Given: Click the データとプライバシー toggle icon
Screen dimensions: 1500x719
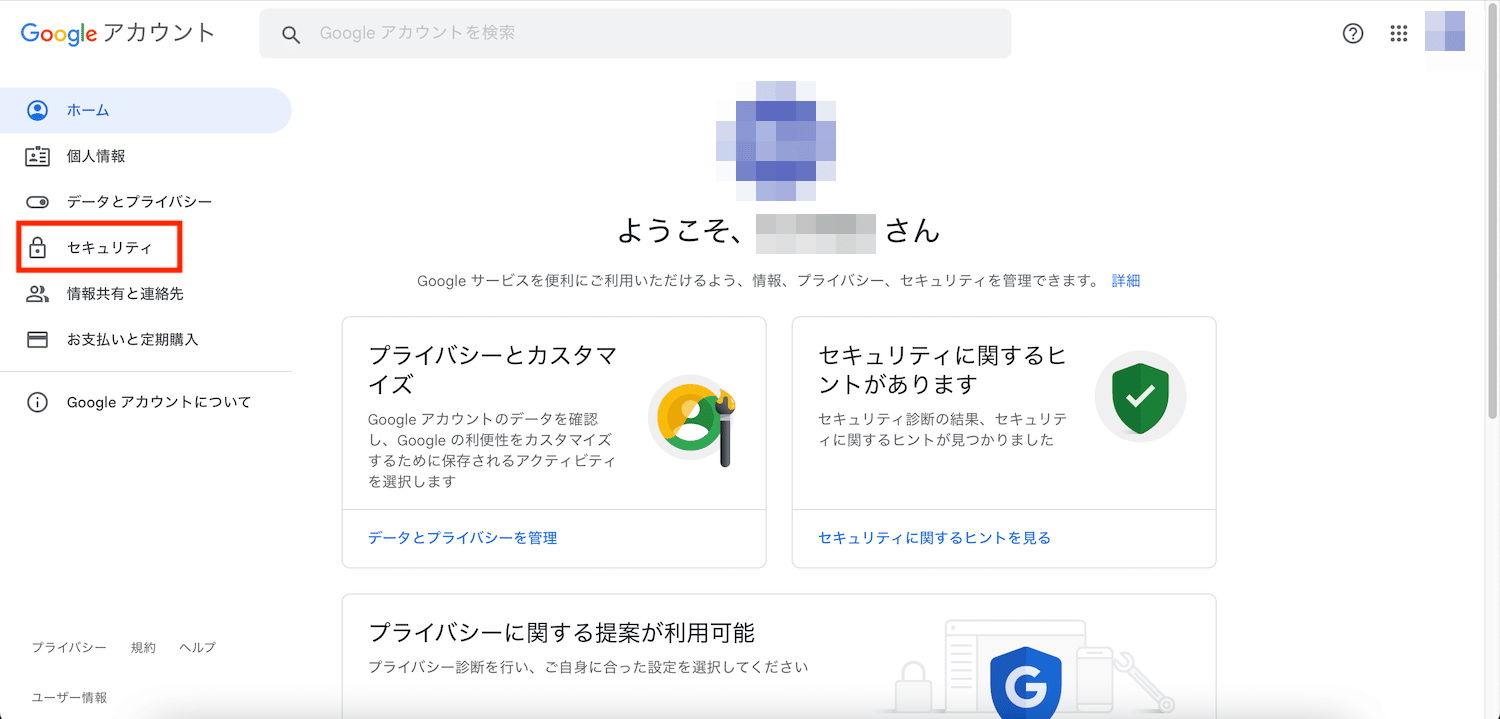Looking at the screenshot, I should click(37, 202).
